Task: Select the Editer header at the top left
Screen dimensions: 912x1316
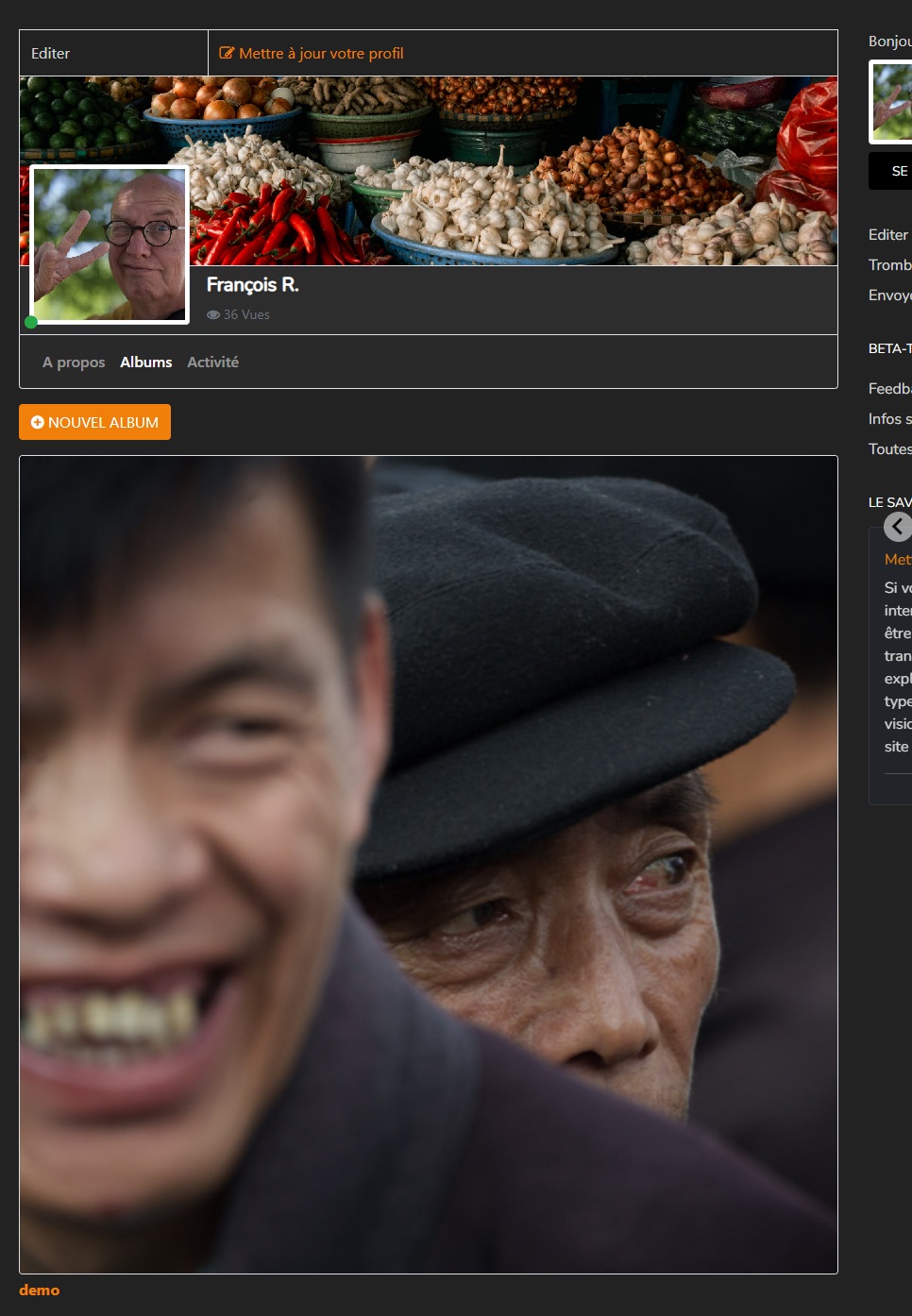Action: (51, 54)
